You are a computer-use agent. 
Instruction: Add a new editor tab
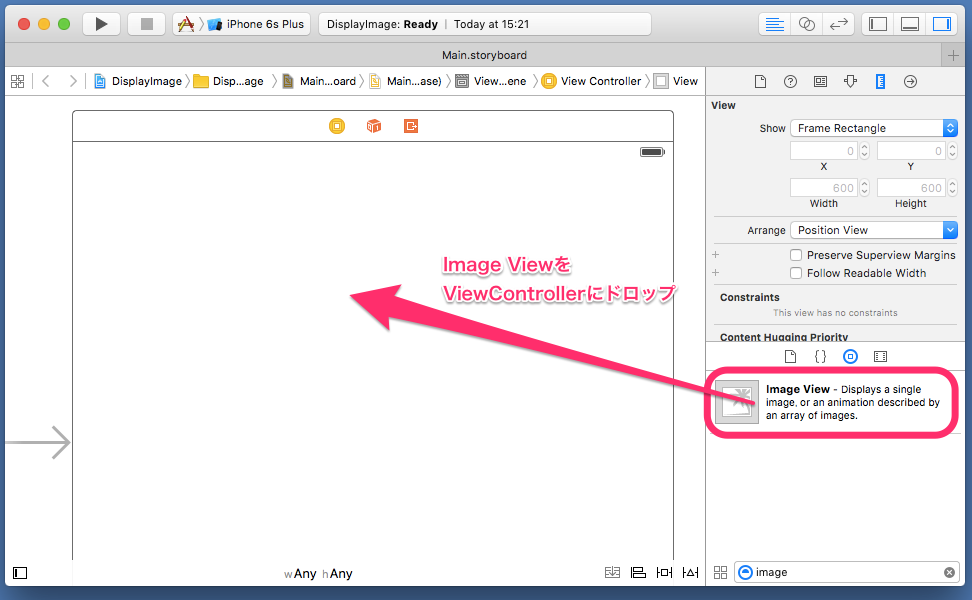pos(953,55)
